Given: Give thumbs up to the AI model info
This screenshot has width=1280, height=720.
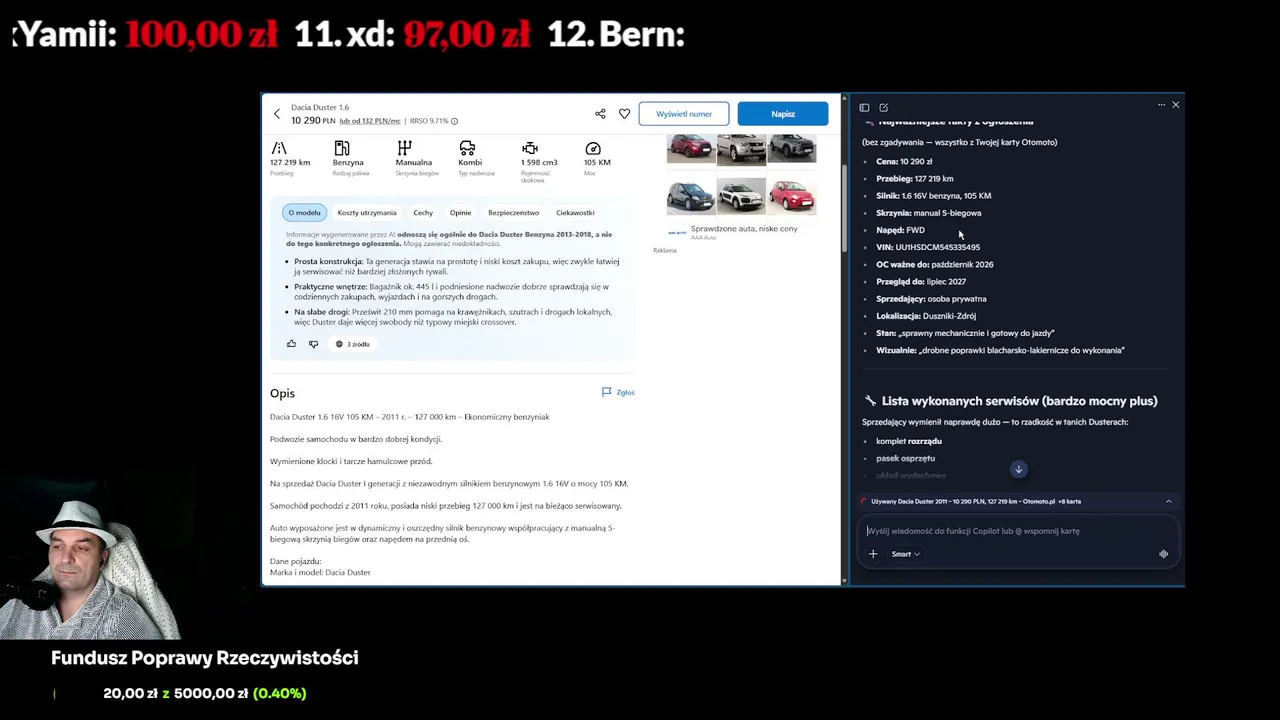Looking at the screenshot, I should coord(291,344).
